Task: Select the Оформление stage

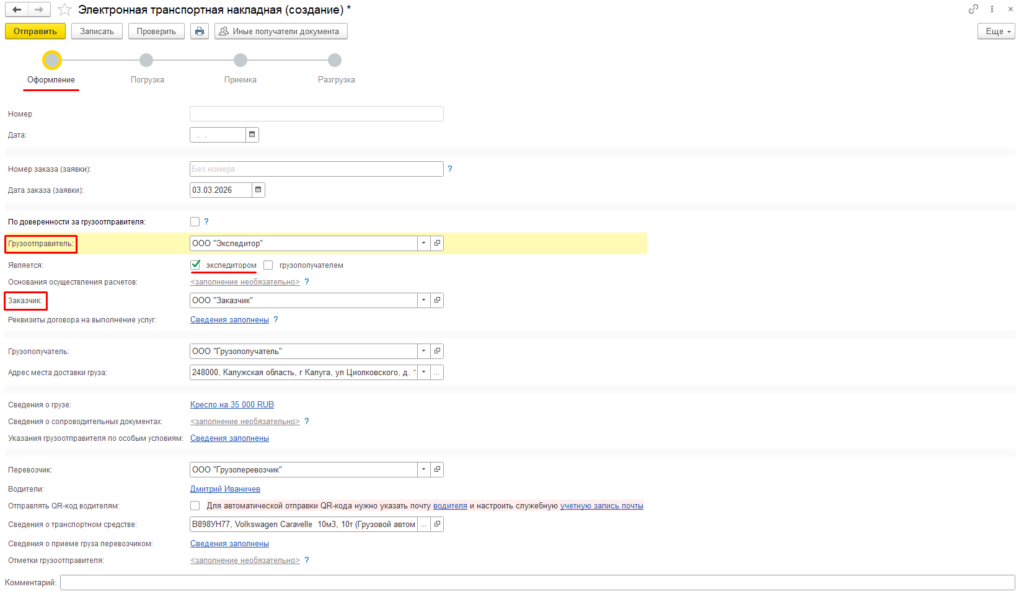Action: 52,60
